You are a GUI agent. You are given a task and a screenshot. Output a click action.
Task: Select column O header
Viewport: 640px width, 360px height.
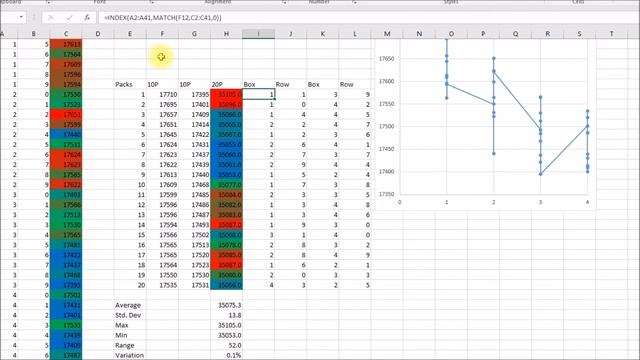(451, 34)
